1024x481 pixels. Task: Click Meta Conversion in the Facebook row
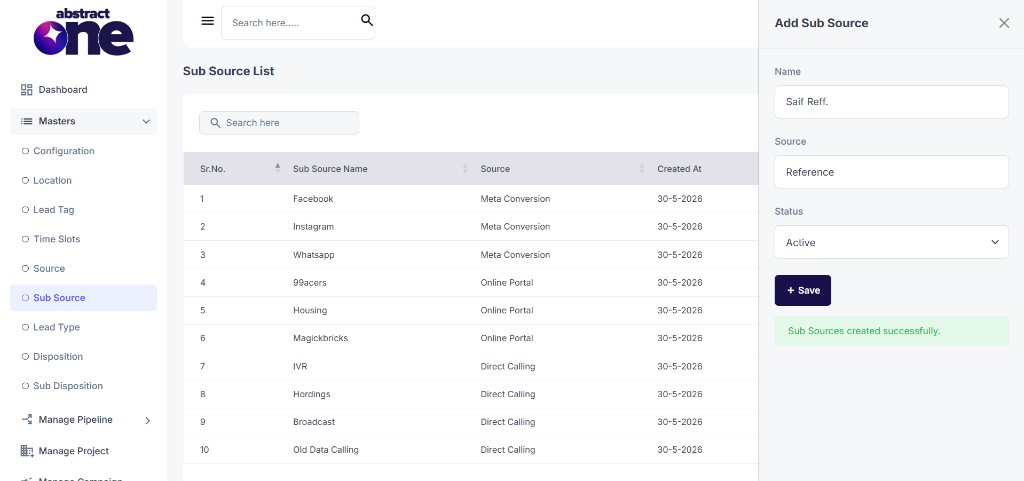click(x=515, y=198)
